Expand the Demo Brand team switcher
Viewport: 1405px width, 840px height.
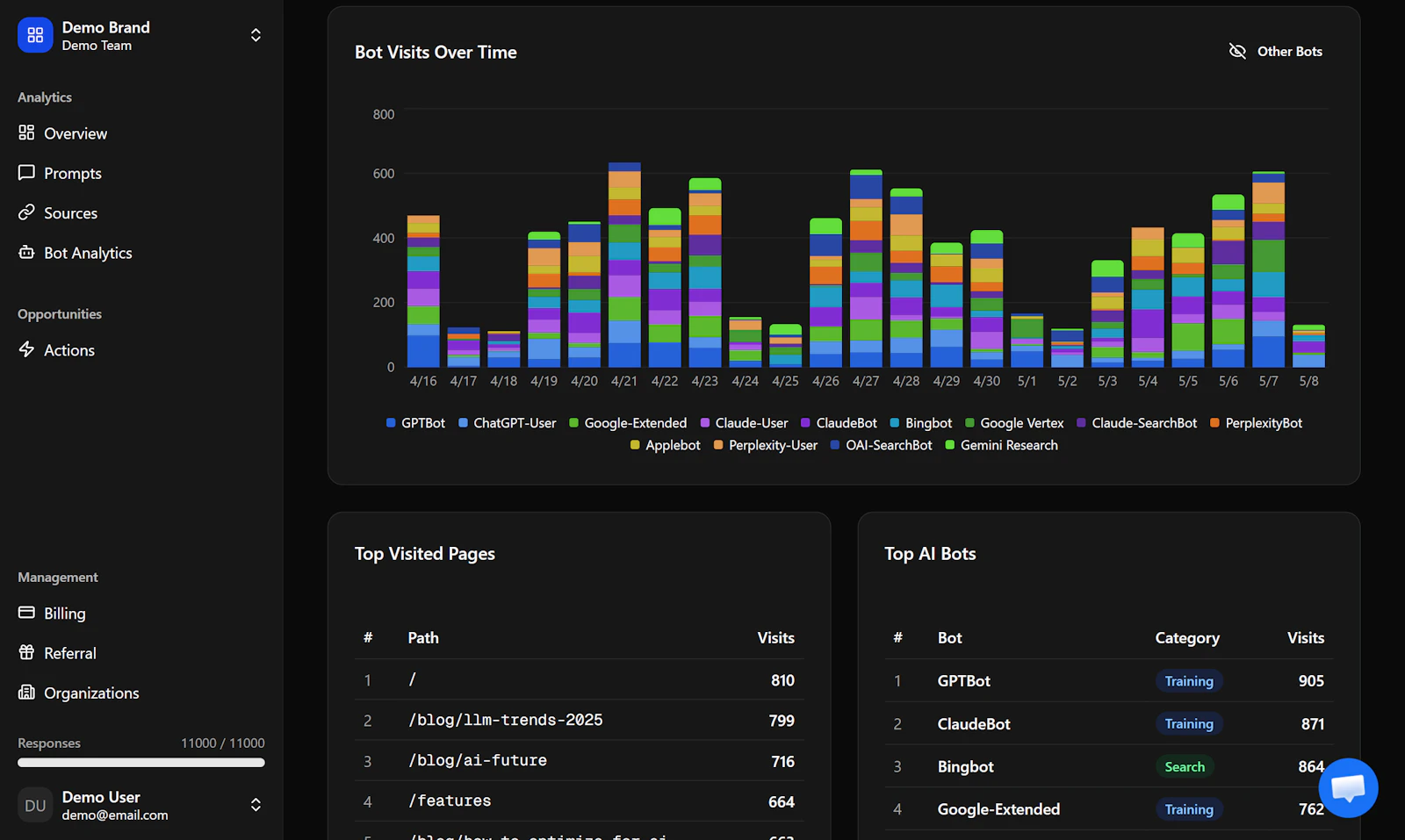tap(256, 35)
